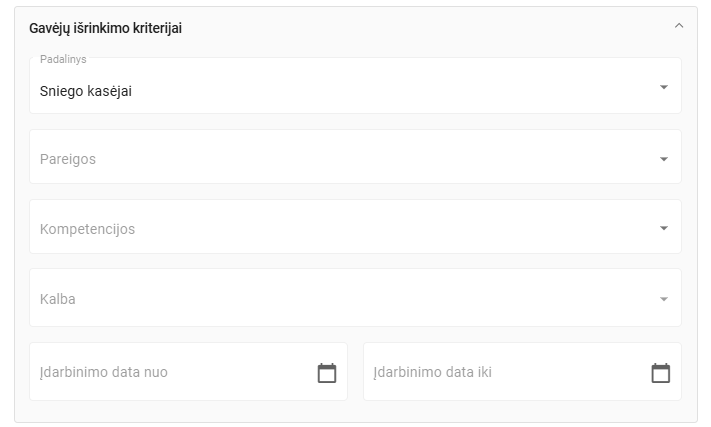
Task: Open the Kalba dropdown field
Action: click(355, 297)
